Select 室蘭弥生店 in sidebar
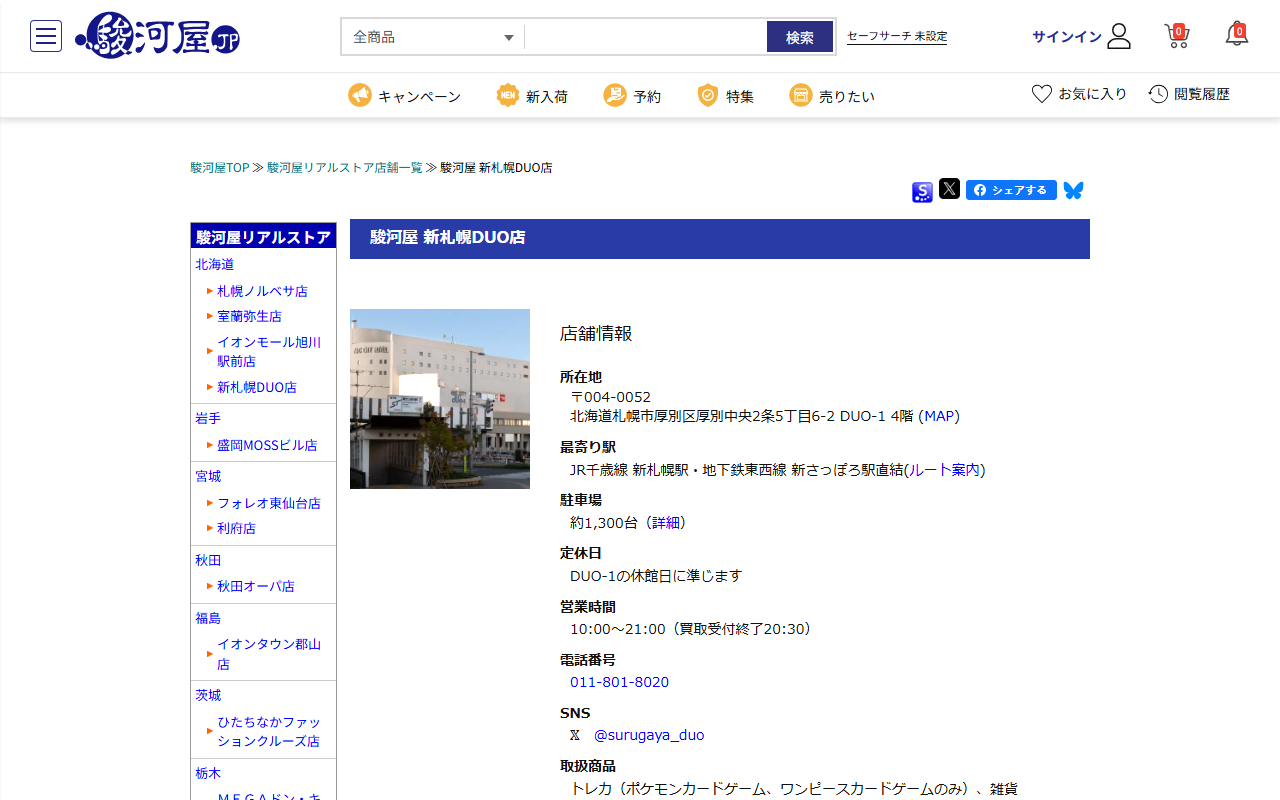 pos(249,316)
